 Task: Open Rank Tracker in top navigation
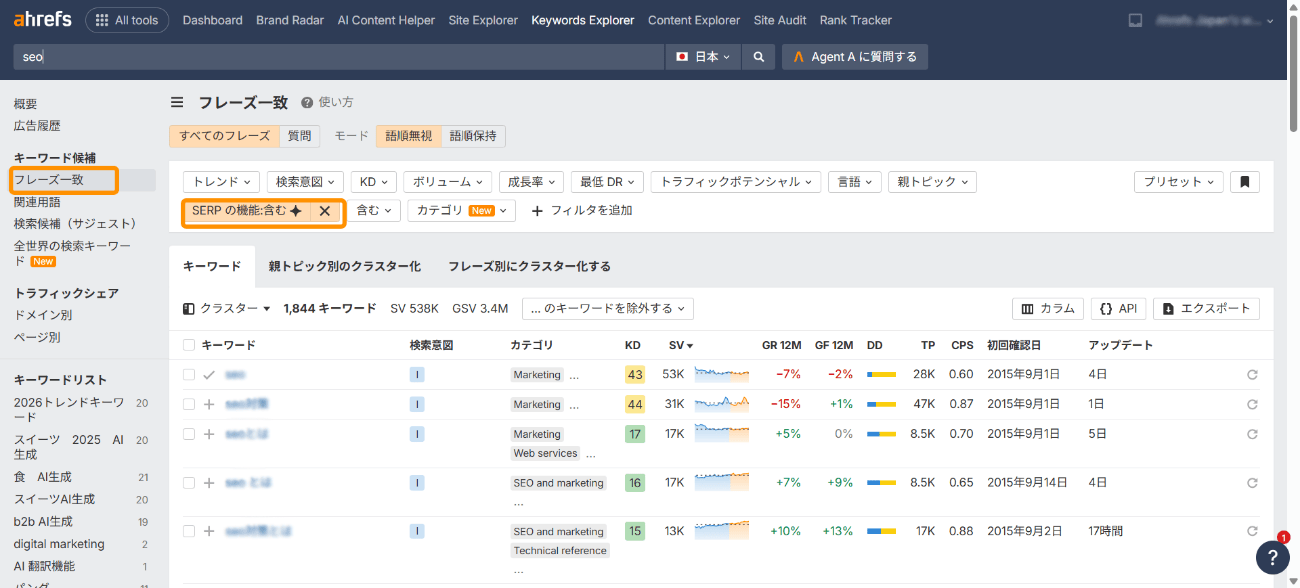855,20
